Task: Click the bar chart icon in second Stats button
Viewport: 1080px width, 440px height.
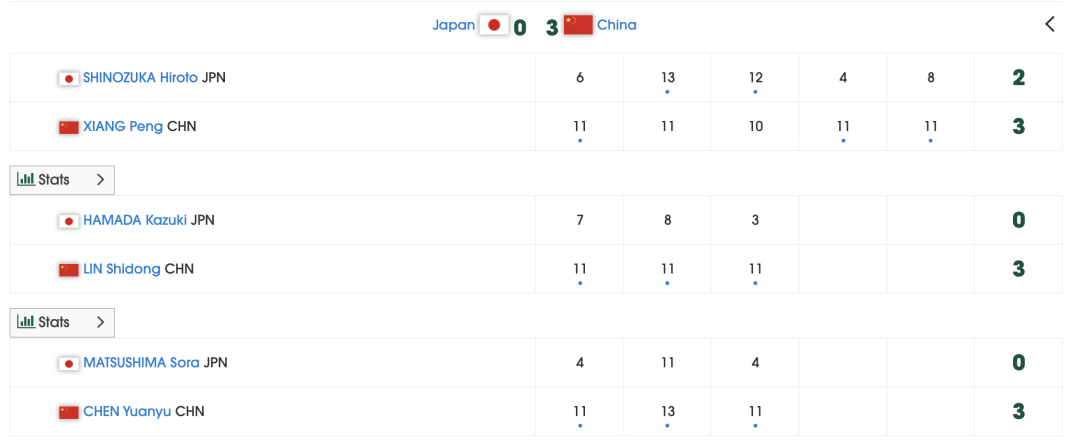Action: (26, 322)
